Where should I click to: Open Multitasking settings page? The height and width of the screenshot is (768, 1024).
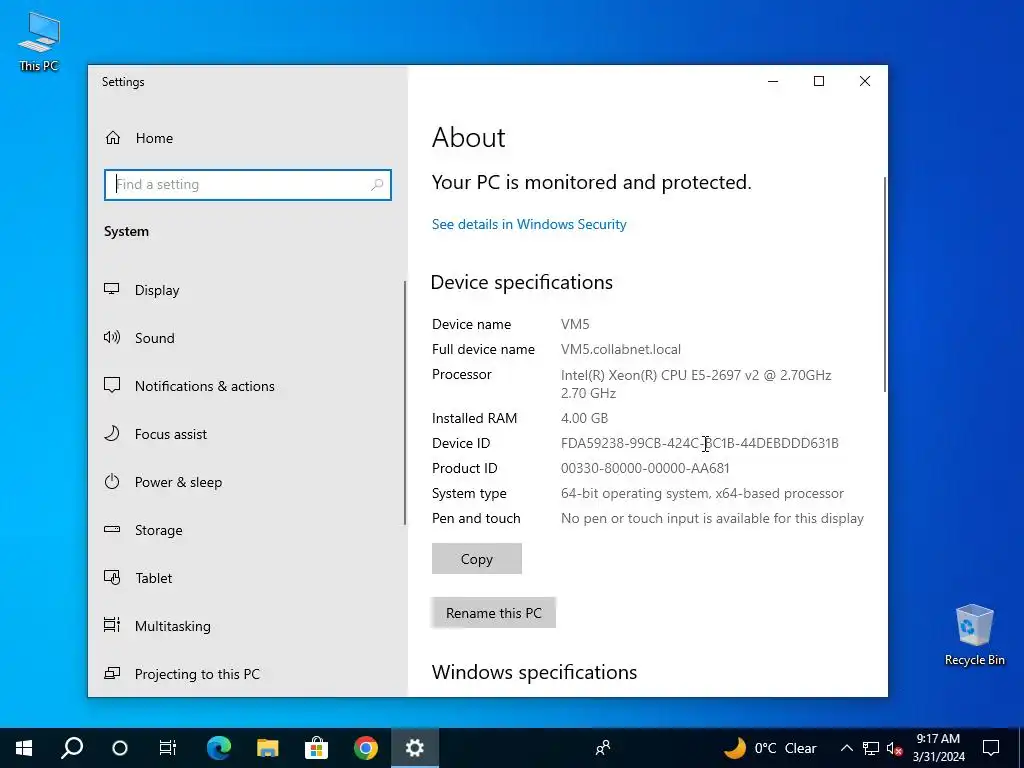[247, 626]
